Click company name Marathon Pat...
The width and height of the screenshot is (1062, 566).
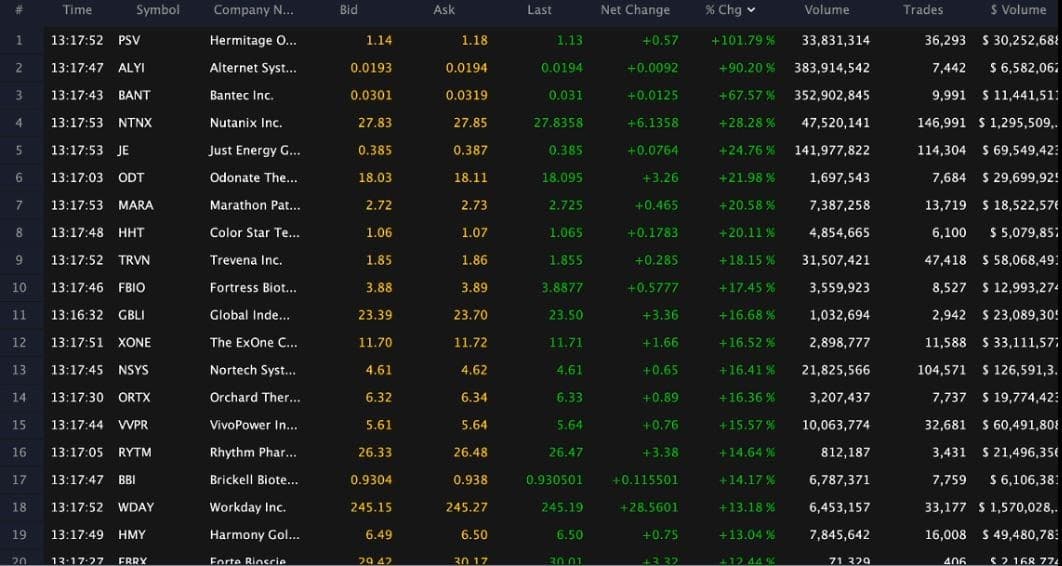point(255,205)
